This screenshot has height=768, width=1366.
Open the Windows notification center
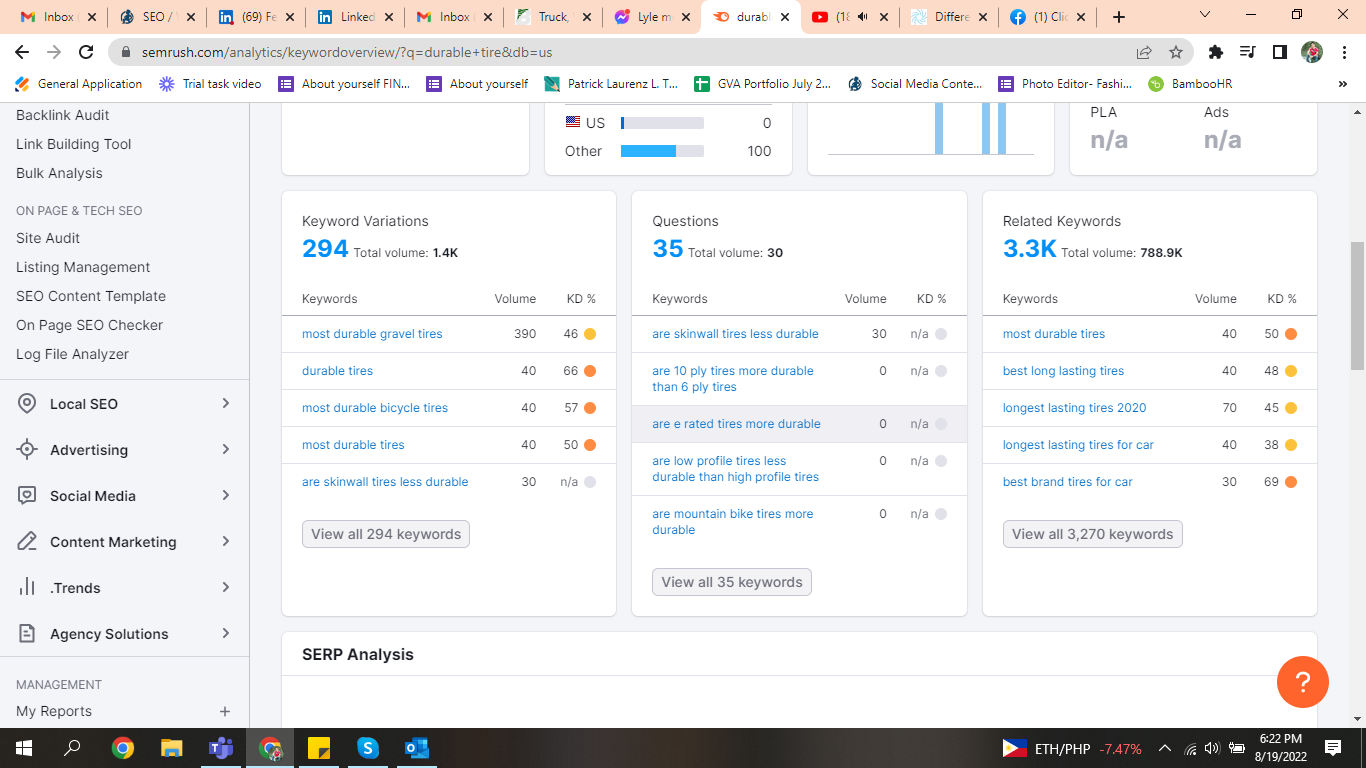1333,748
